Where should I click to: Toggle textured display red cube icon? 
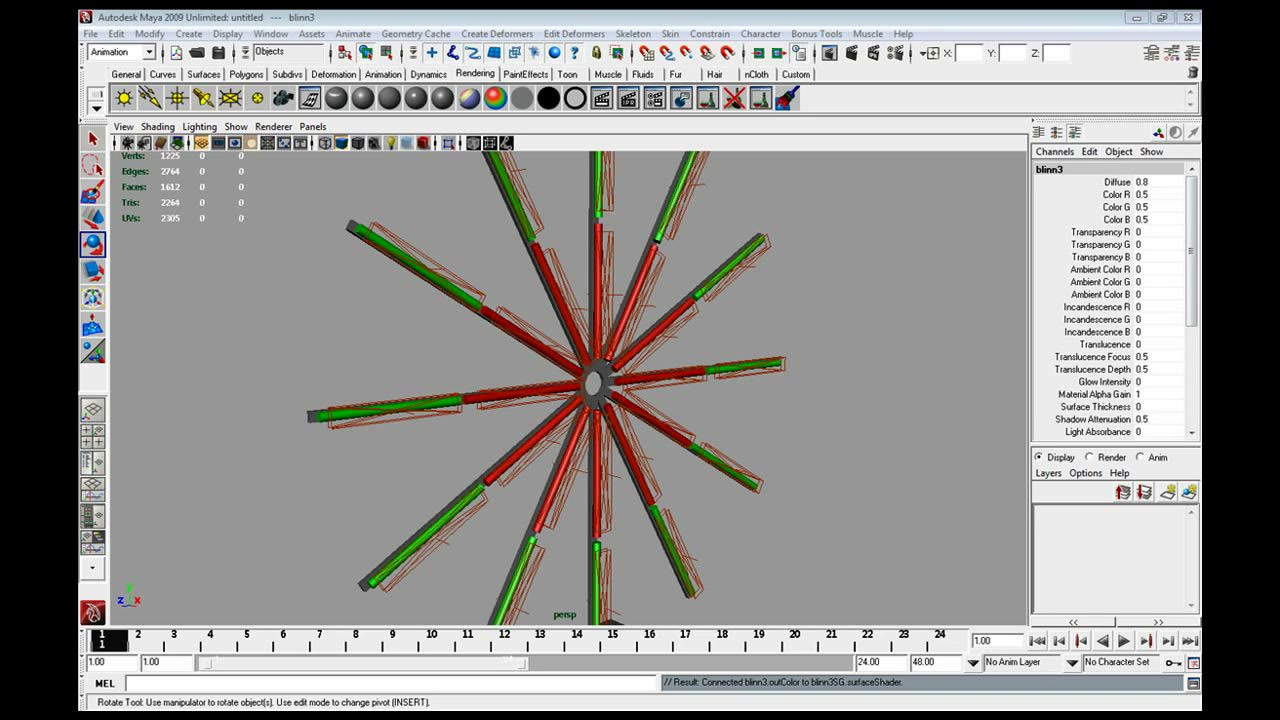click(x=423, y=143)
